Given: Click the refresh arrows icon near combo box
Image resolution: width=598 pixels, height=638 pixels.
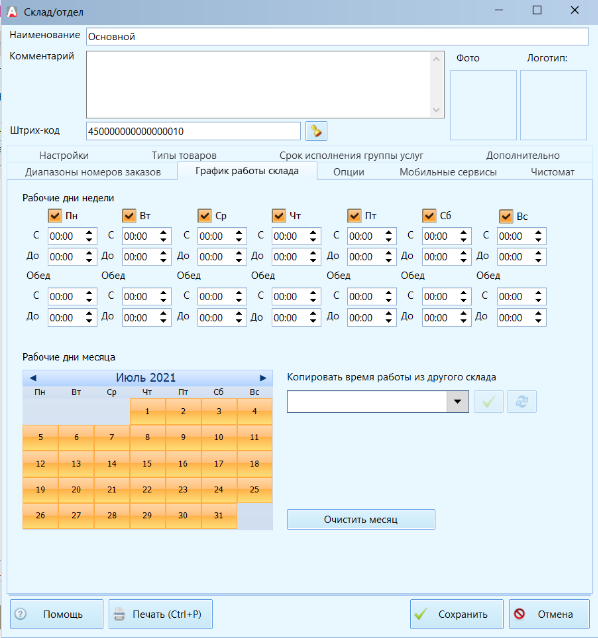Looking at the screenshot, I should click(x=522, y=402).
